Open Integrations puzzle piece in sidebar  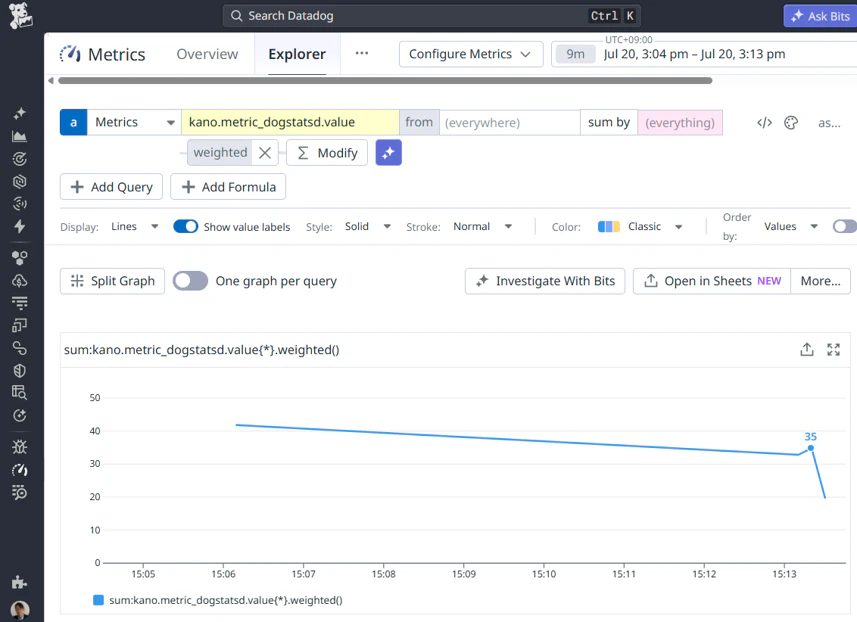20,582
